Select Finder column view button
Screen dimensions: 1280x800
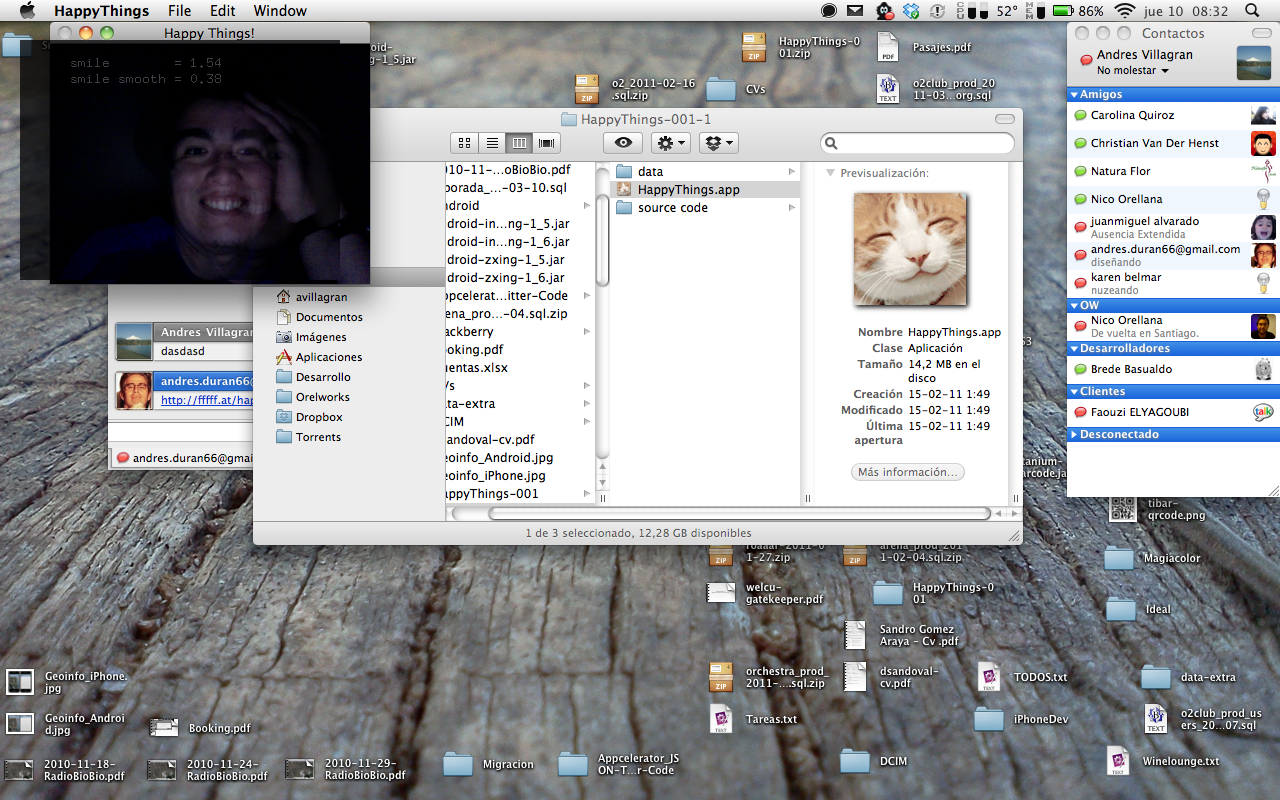(x=519, y=143)
